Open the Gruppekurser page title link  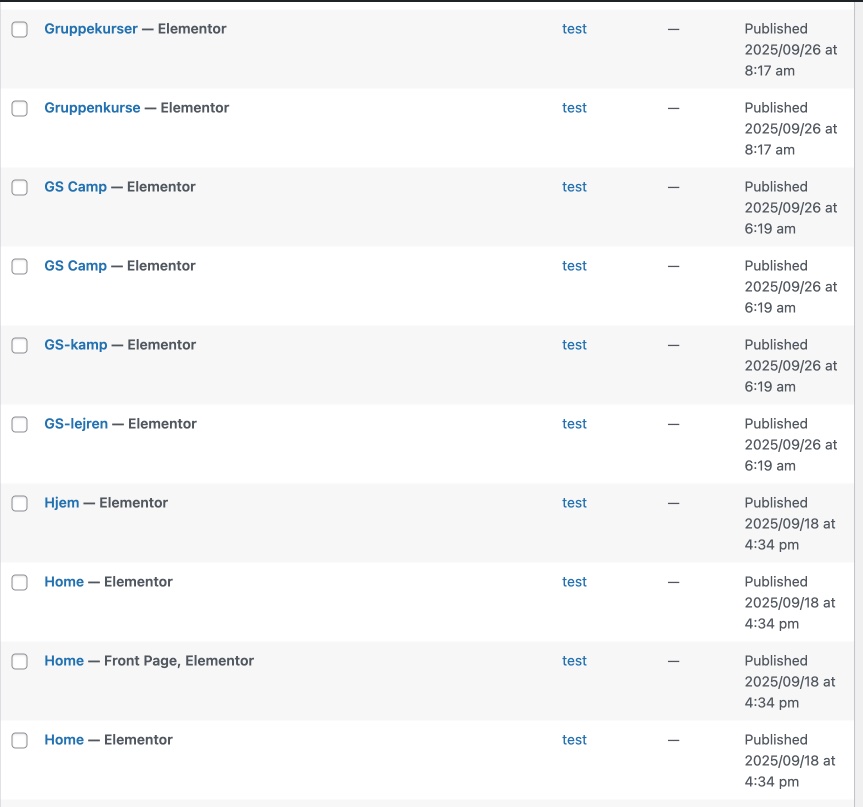click(x=91, y=29)
